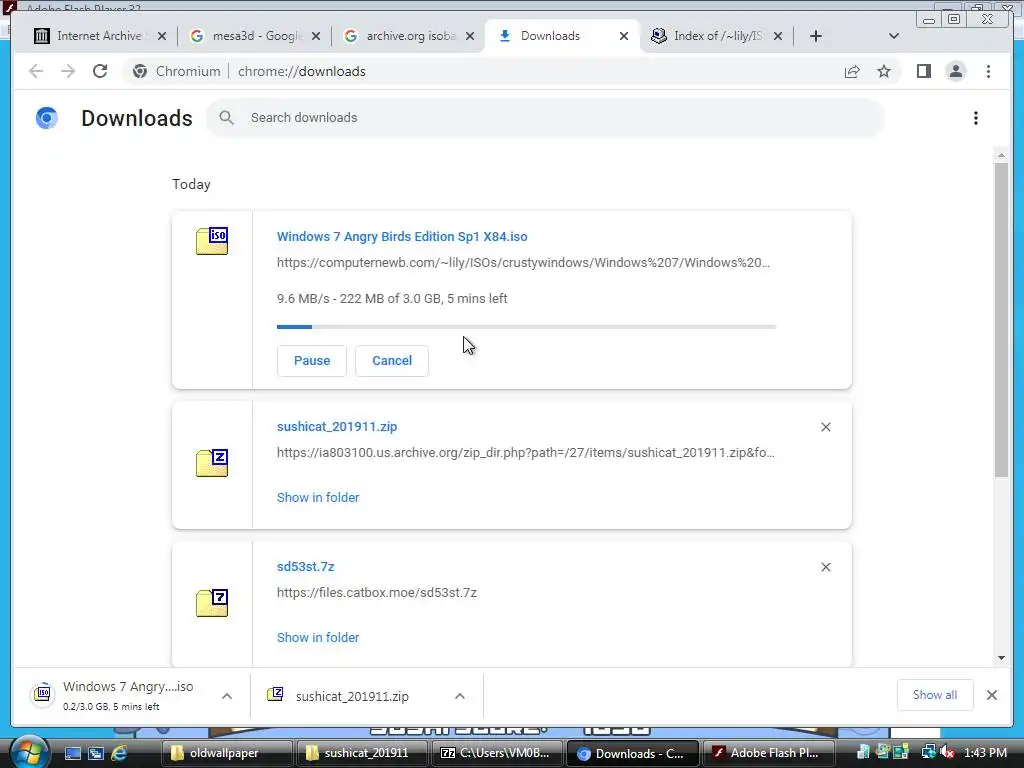Focus the Search downloads field
Screen dimensions: 1024x768
545,118
